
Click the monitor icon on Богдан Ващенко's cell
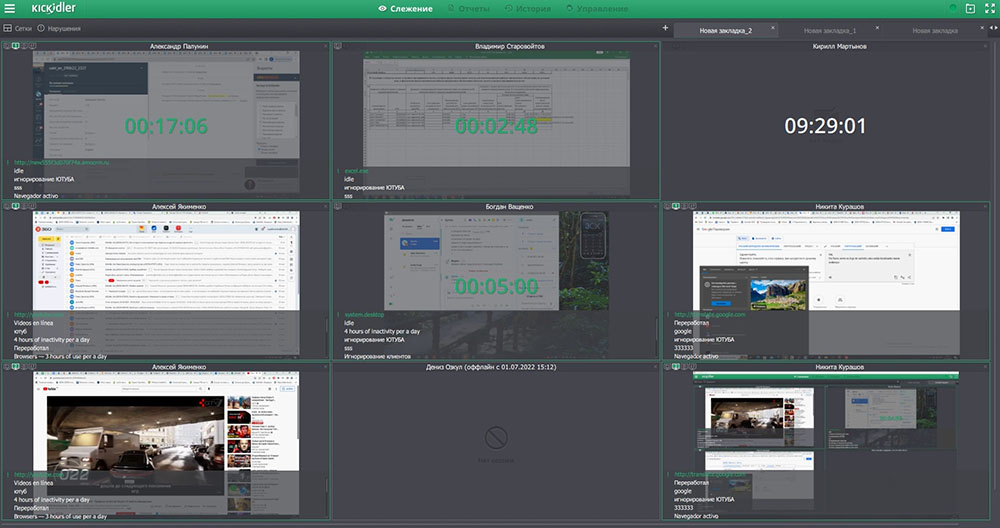[x=338, y=207]
